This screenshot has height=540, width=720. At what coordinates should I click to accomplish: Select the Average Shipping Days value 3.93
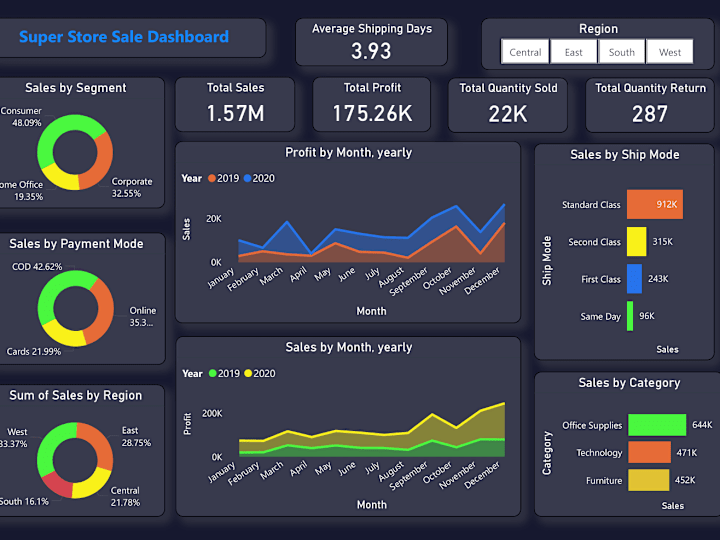coord(371,51)
